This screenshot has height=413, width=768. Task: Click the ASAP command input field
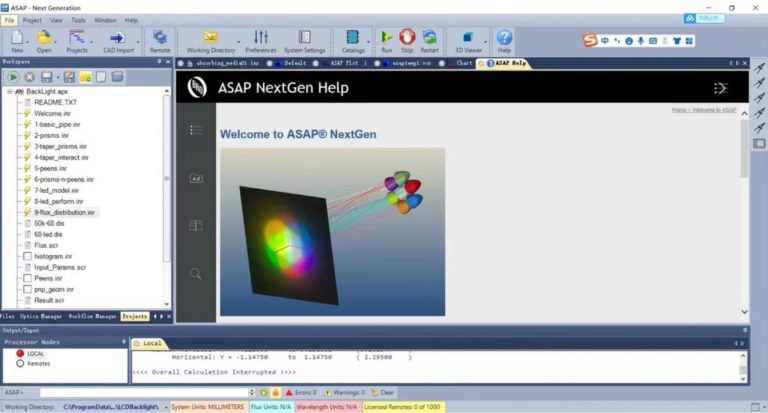pos(144,392)
